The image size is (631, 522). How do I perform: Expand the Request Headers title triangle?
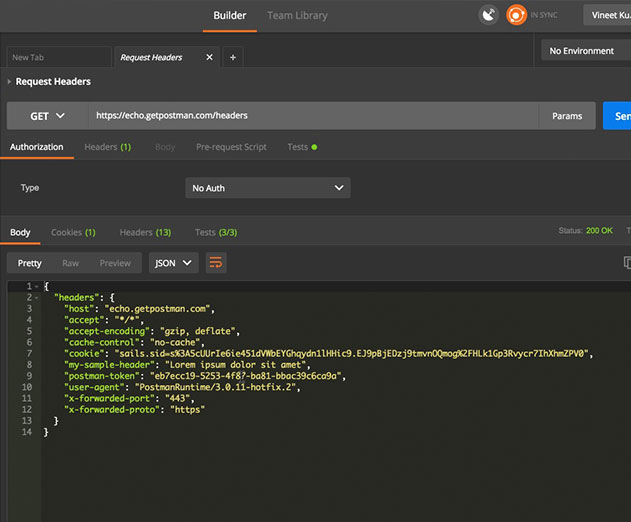point(9,81)
